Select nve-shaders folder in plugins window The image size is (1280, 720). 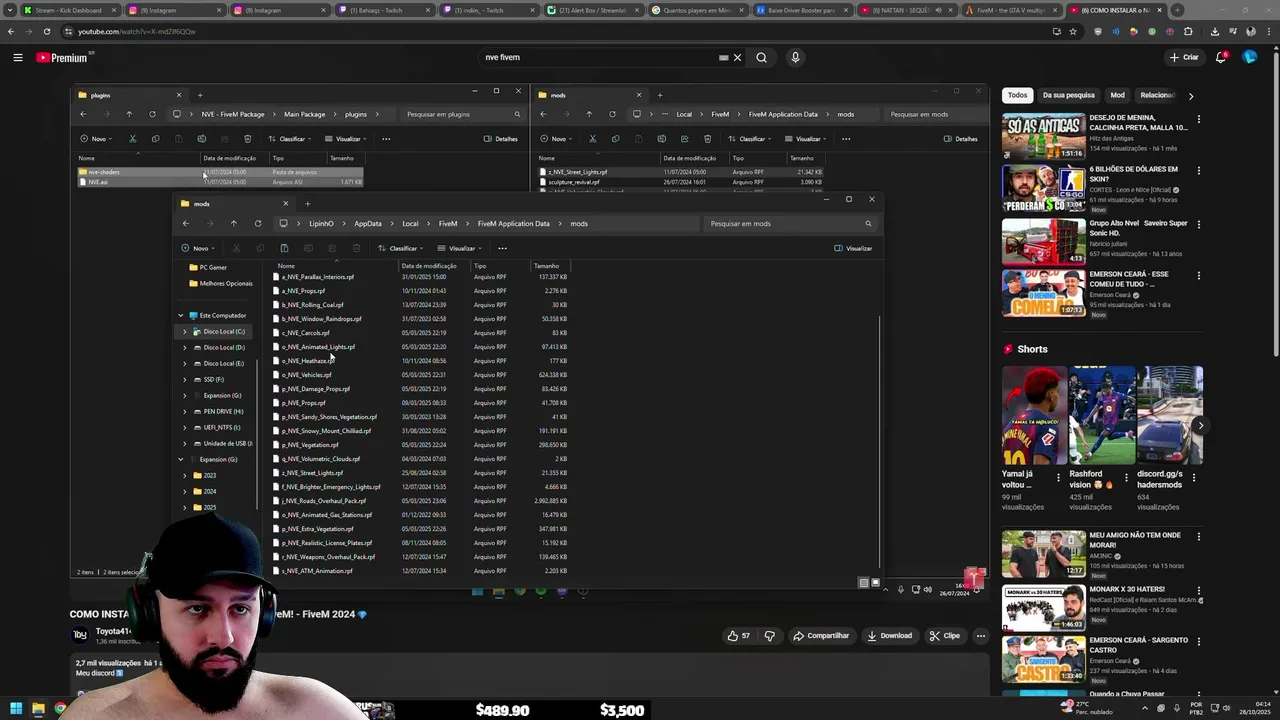pos(220,172)
